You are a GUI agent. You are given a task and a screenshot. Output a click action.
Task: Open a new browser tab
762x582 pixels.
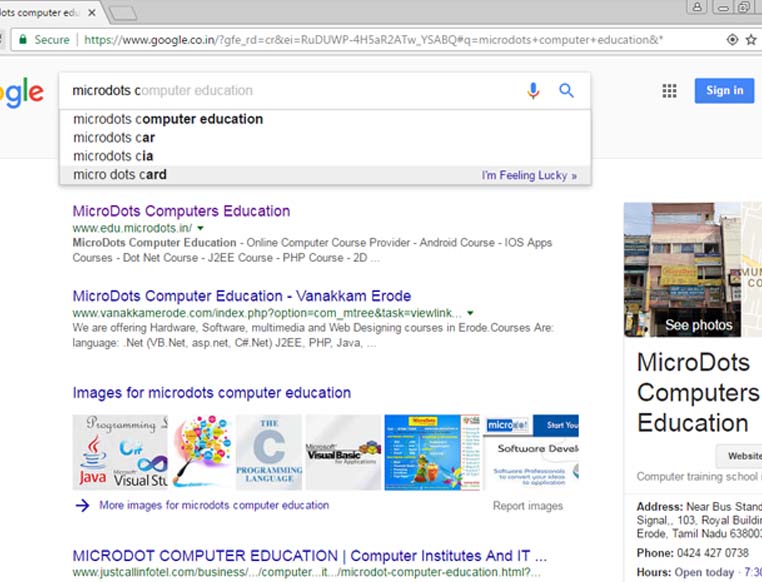pyautogui.click(x=122, y=13)
